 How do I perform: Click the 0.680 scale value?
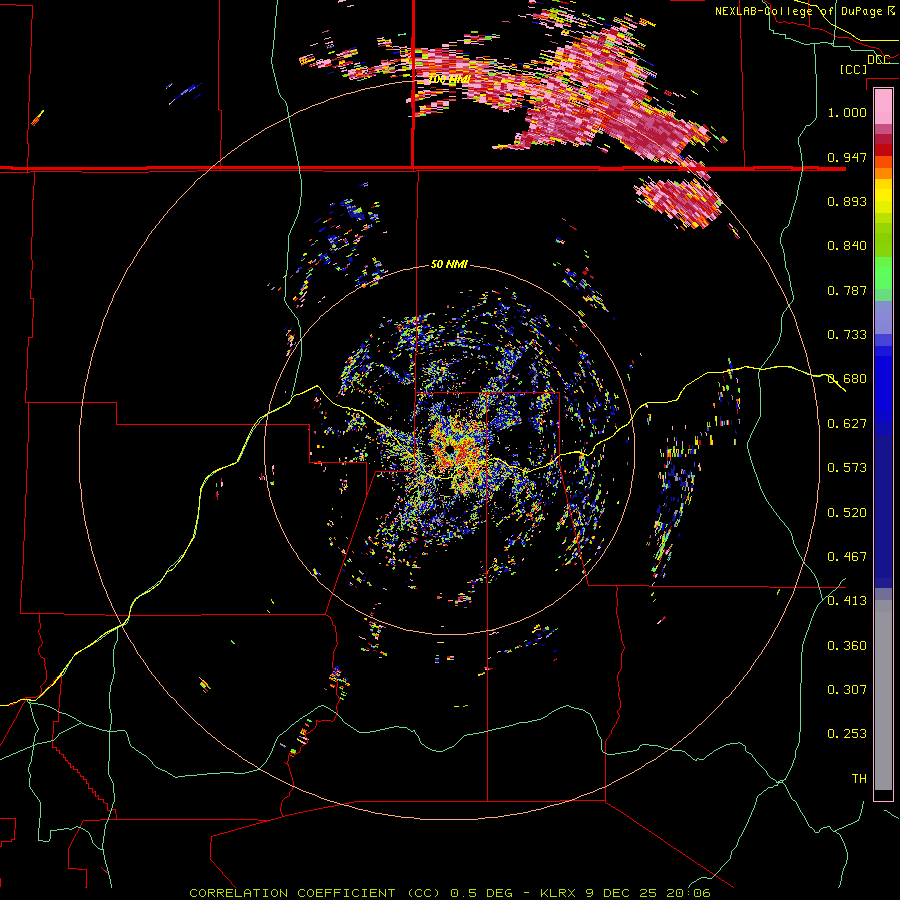[847, 379]
